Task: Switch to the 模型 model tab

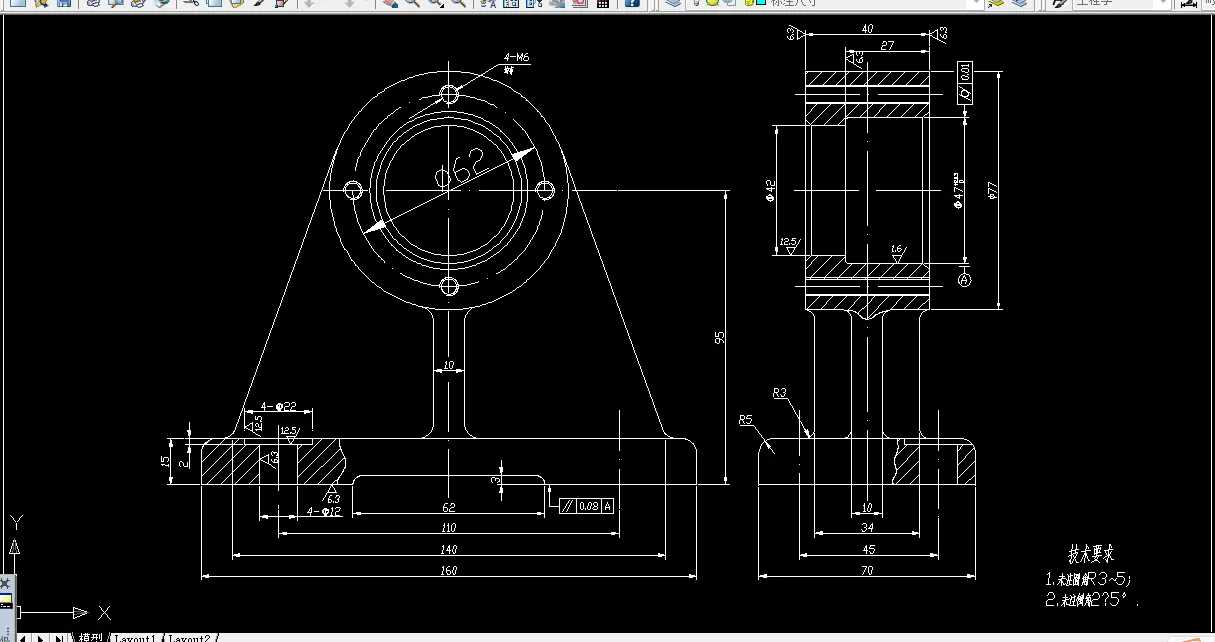Action: pos(93,637)
